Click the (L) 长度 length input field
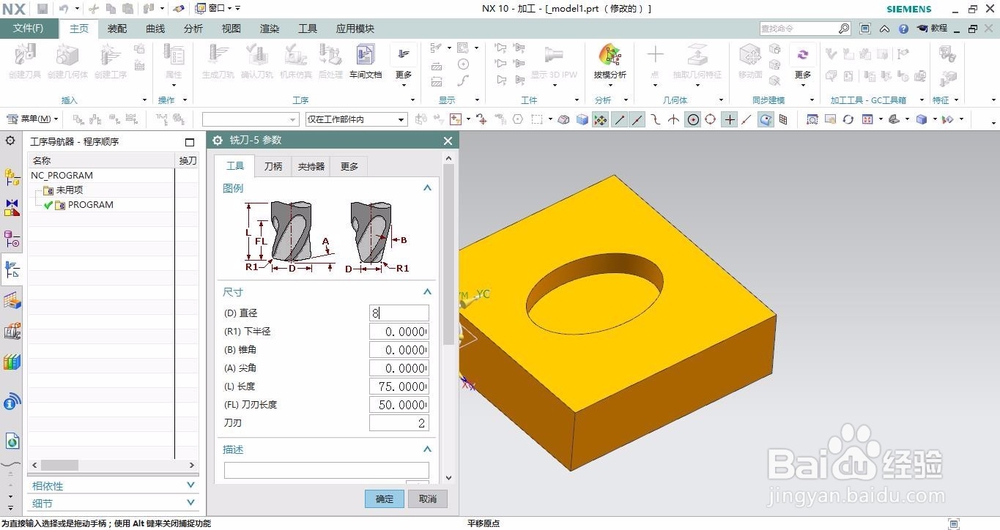This screenshot has width=1000, height=530. 399,386
